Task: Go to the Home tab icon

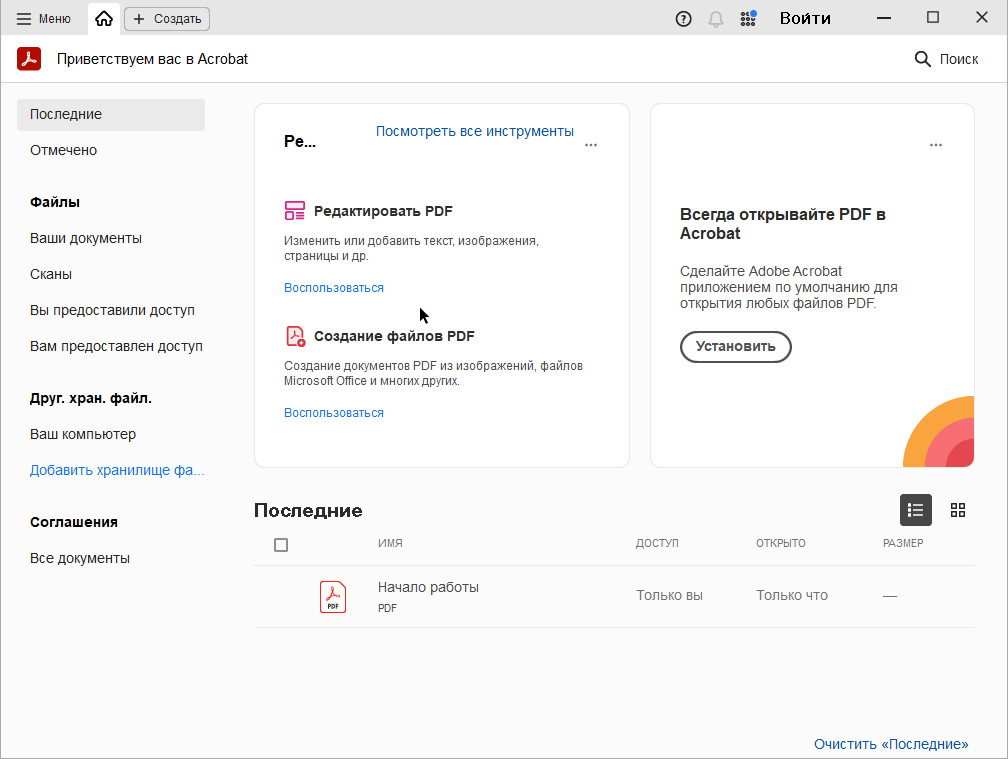Action: click(104, 19)
